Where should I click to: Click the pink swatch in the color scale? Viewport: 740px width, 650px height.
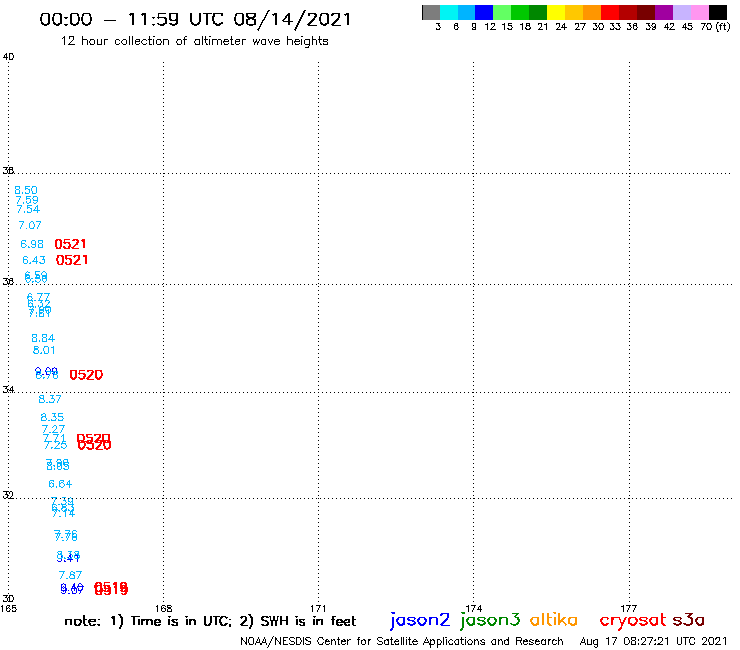click(x=700, y=12)
